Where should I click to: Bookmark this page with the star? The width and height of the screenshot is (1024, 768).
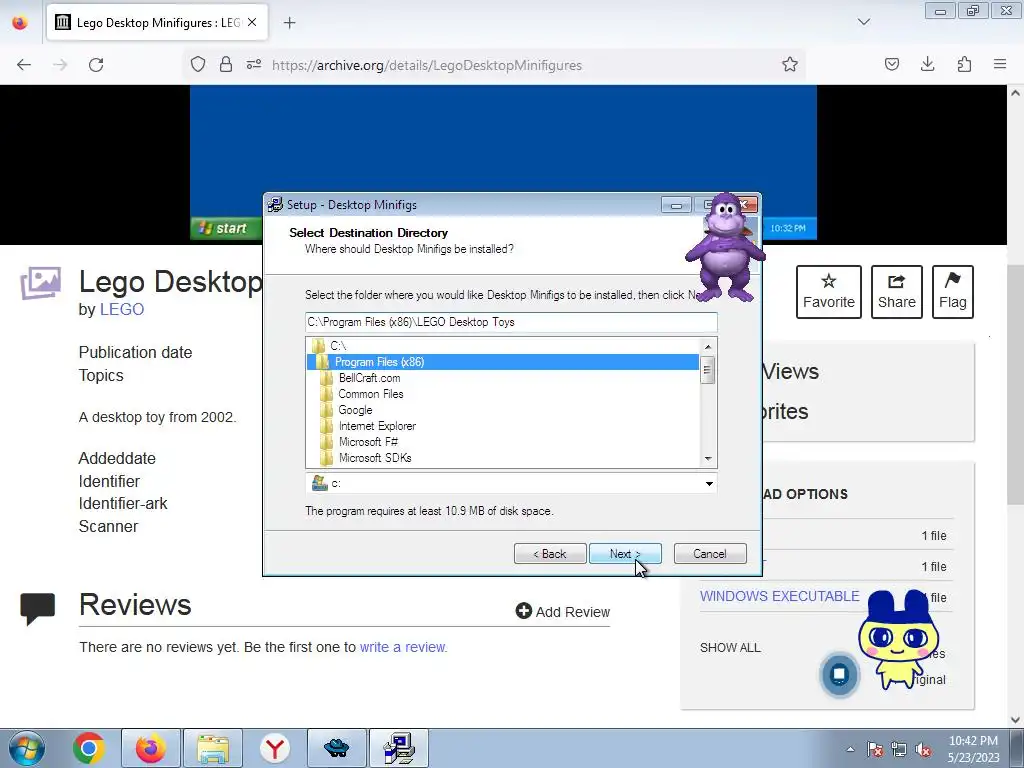pyautogui.click(x=790, y=64)
